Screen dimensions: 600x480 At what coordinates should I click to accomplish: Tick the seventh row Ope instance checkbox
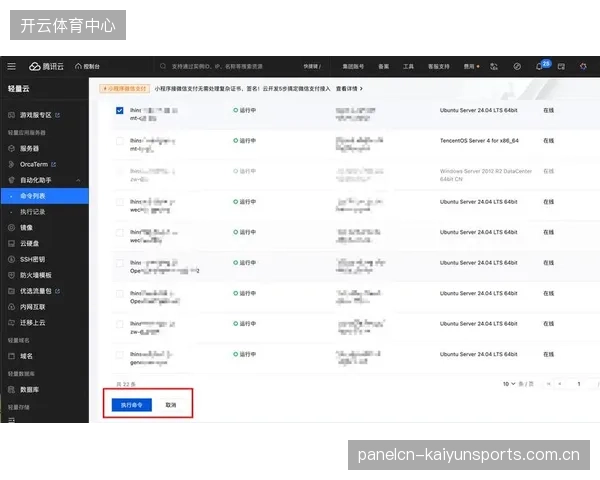point(120,294)
